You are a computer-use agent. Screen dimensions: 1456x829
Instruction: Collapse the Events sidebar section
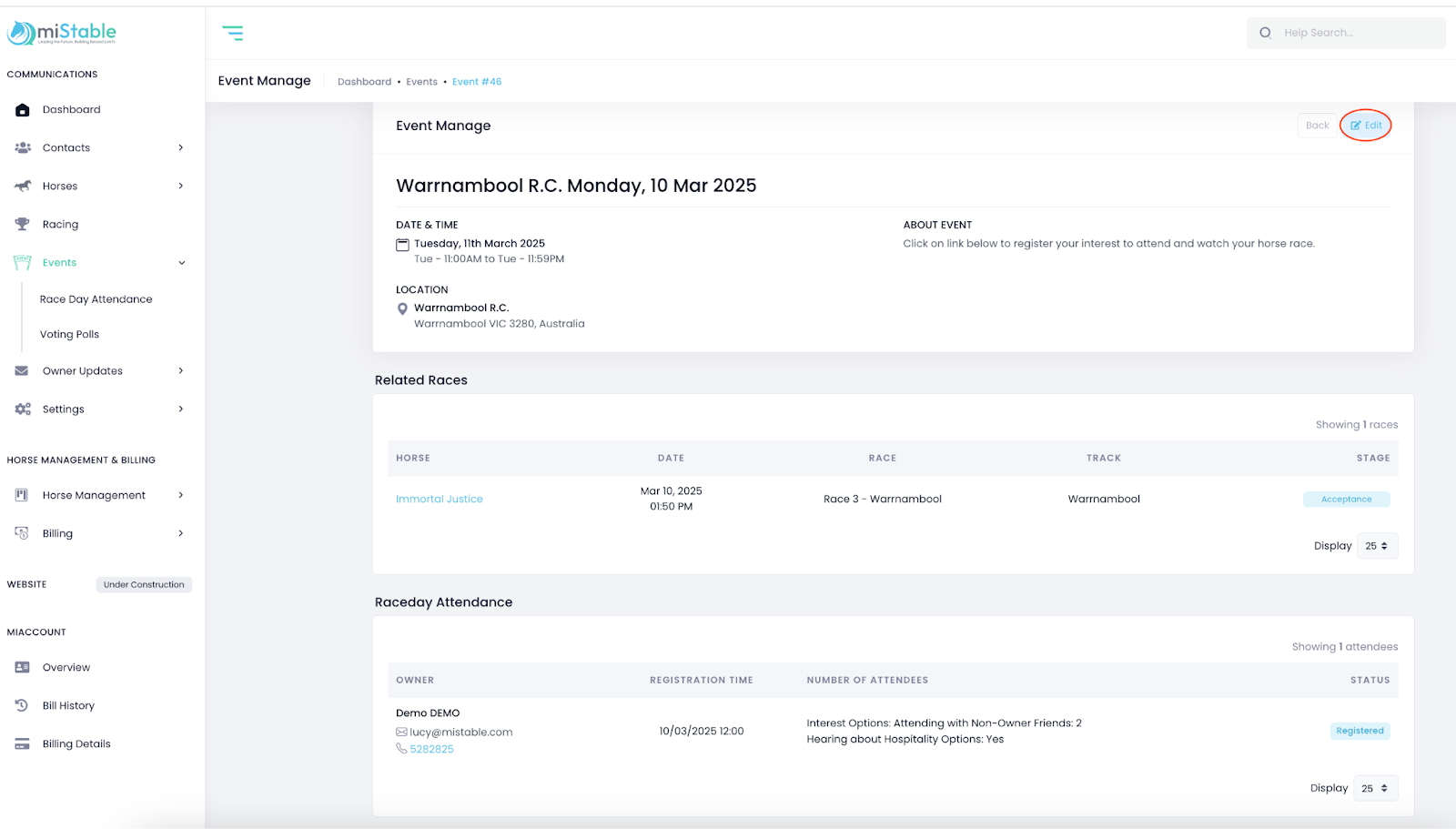[x=181, y=263]
